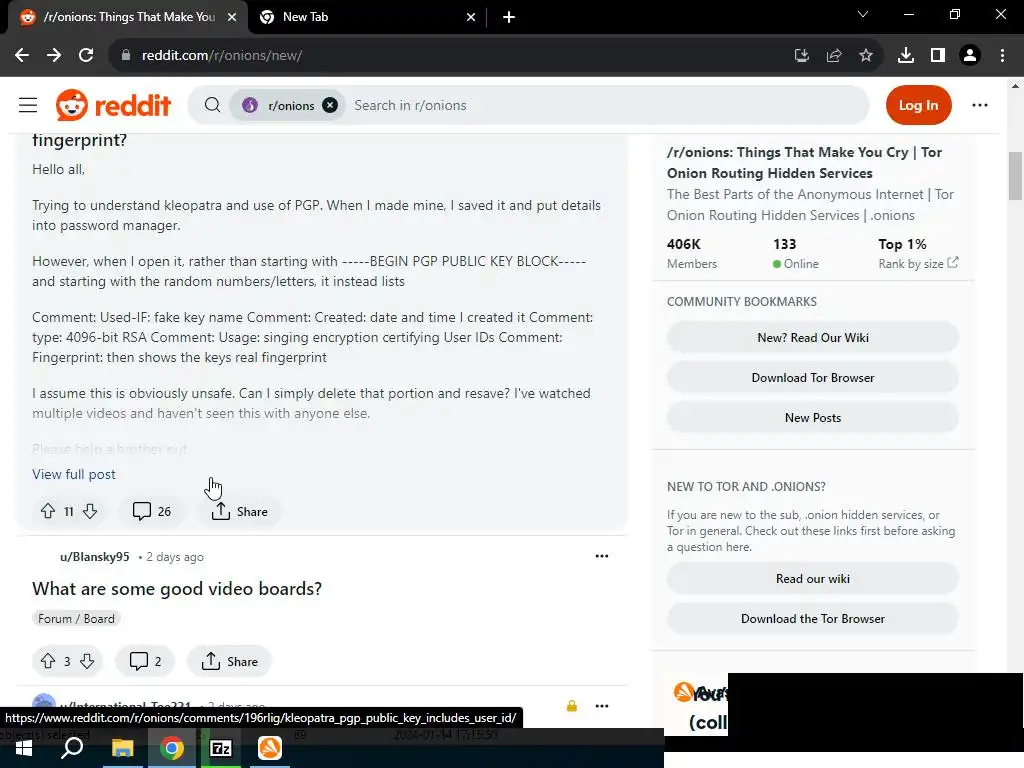Open the Log In button
This screenshot has height=768, width=1024.
pos(918,105)
